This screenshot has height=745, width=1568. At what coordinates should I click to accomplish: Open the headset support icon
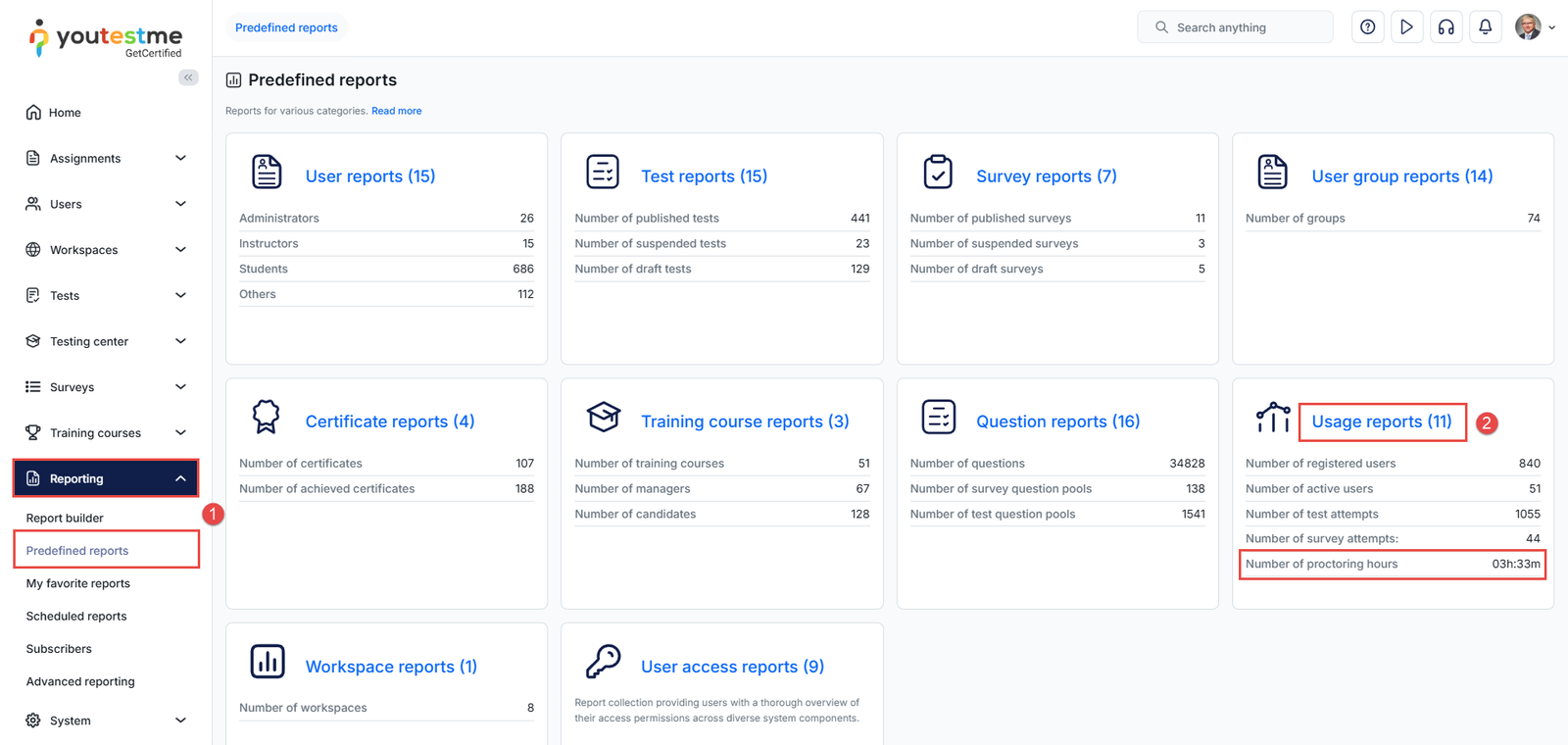[x=1445, y=27]
